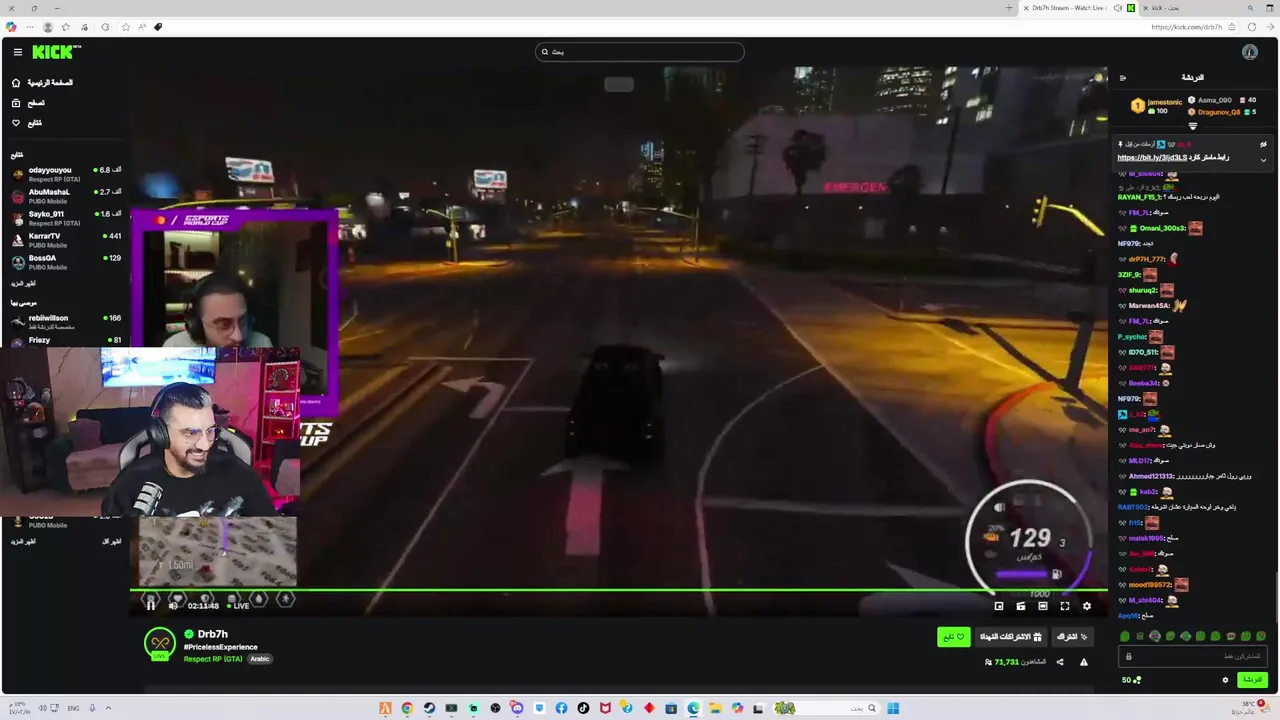Screen dimensions: 1280x720
Task: Open Steam icon in taskbar
Action: pos(429,709)
